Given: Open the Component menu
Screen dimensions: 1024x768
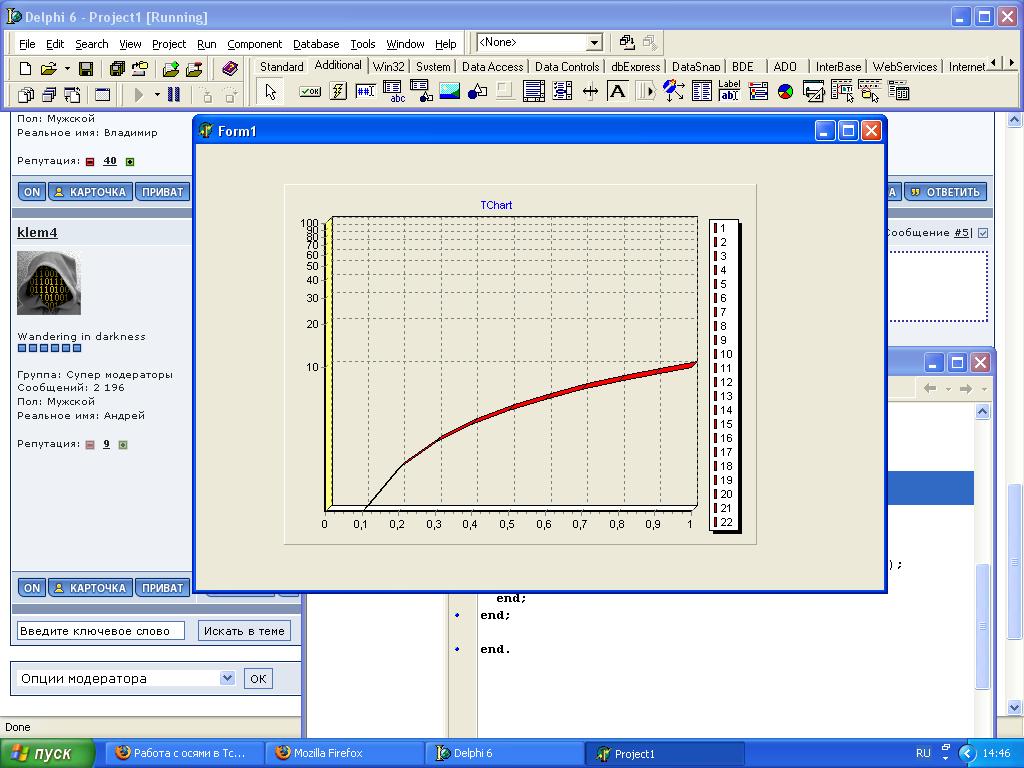Looking at the screenshot, I should [254, 44].
